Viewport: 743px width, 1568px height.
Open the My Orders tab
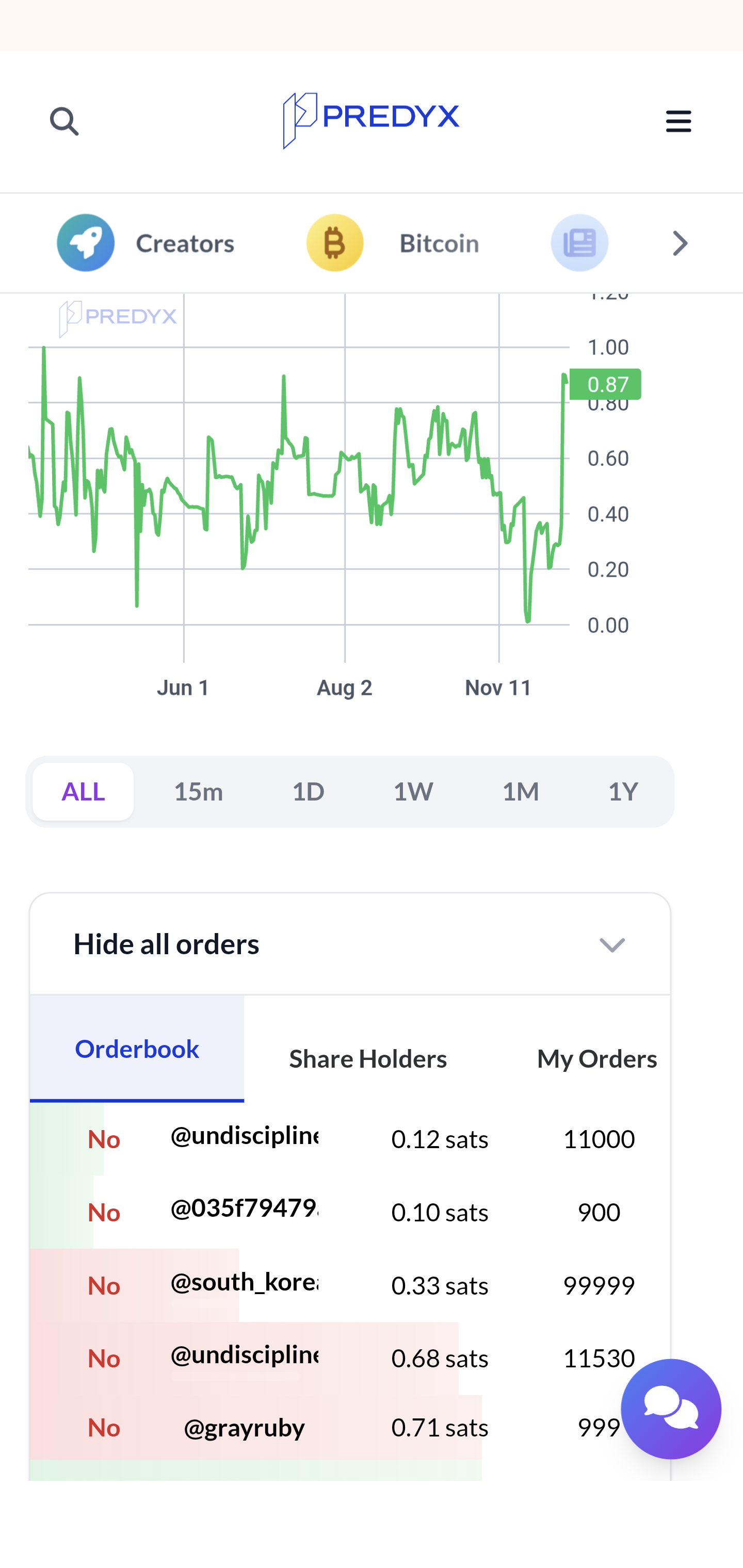coord(596,1058)
